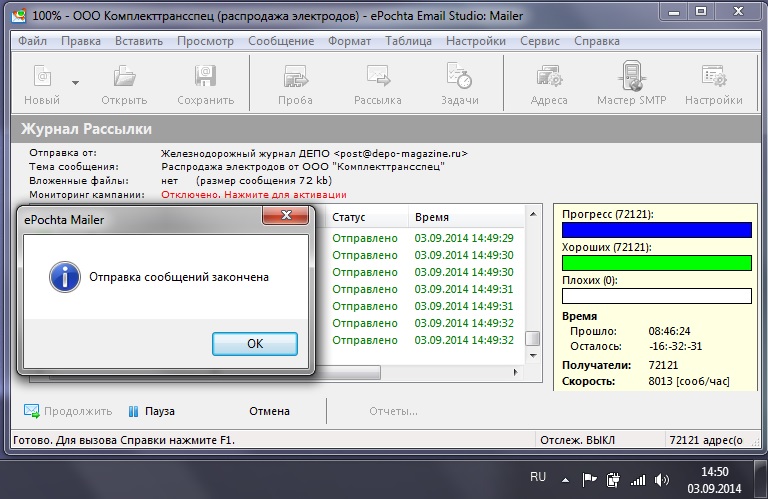Select log row with time 14:49:31 first

tap(423, 289)
